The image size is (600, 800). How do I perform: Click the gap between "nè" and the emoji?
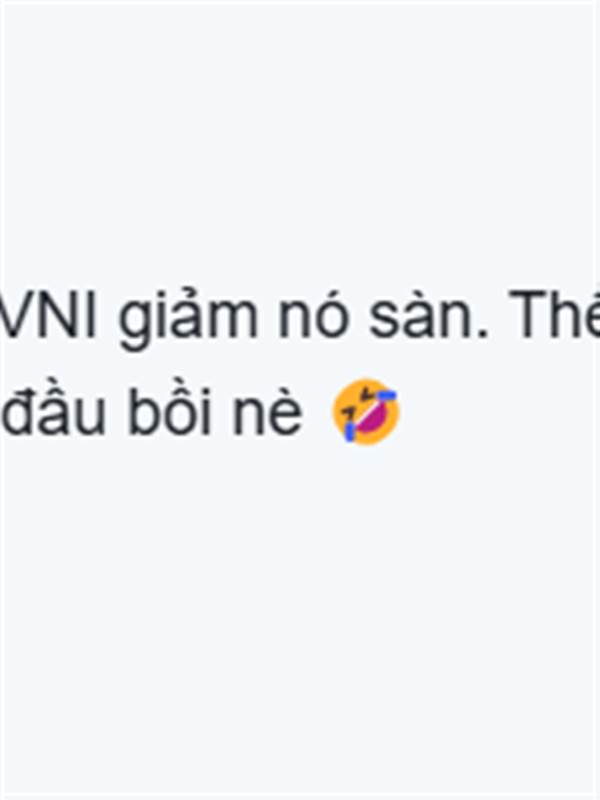pyautogui.click(x=317, y=411)
